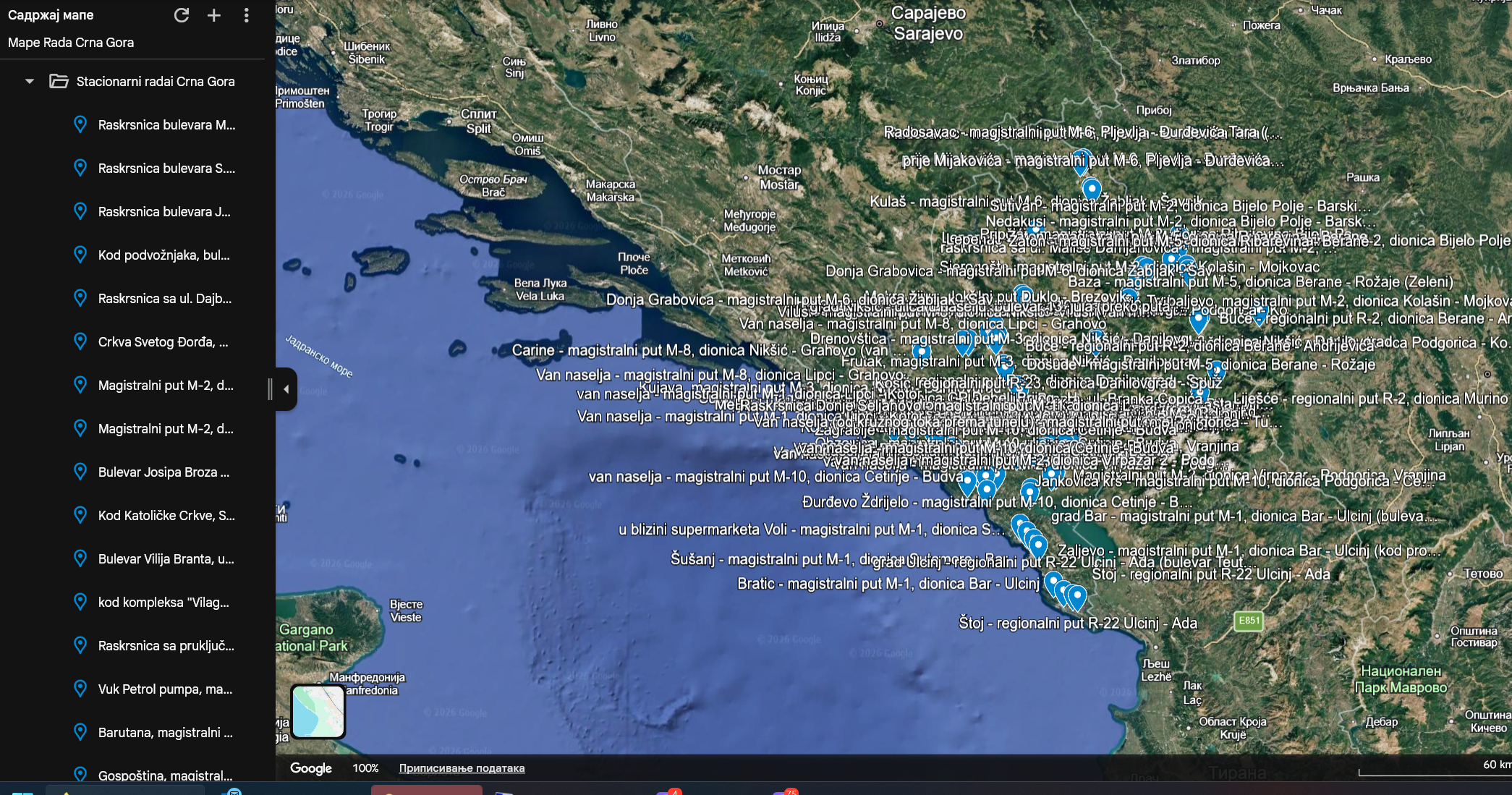The image size is (1512, 795).
Task: Click the pin icon beside Raskrsnica bulevara M...
Action: (80, 124)
